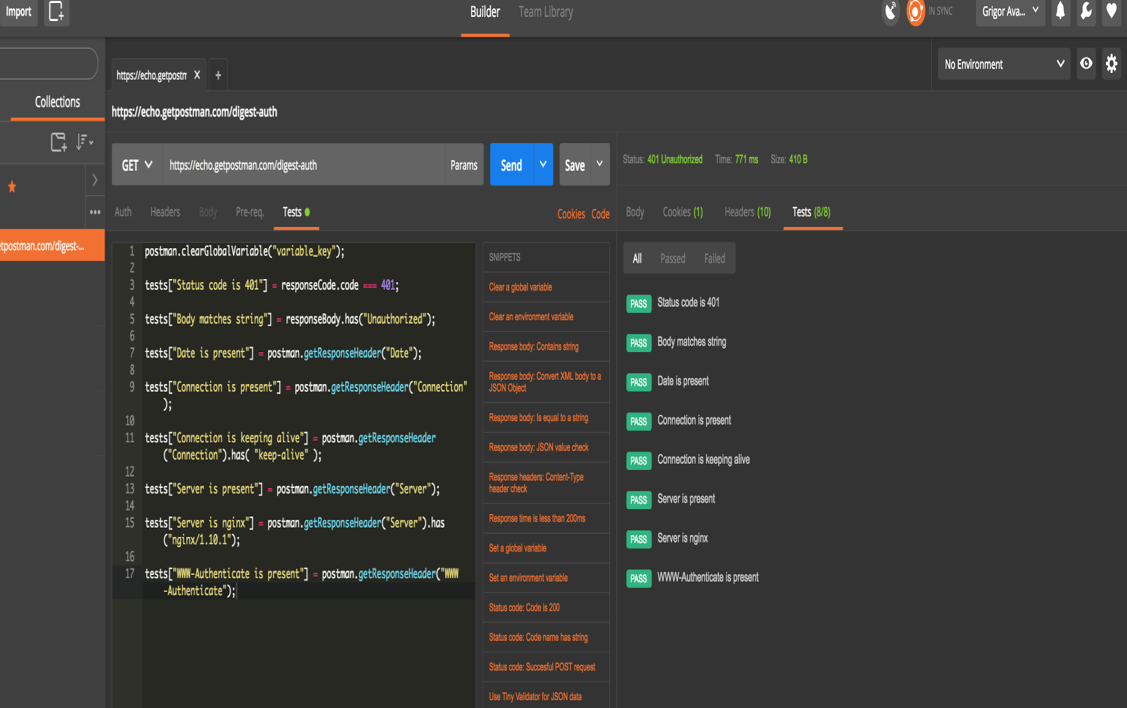Create a new collection with the folder-plus icon
The image size is (1127, 708).
tap(59, 142)
